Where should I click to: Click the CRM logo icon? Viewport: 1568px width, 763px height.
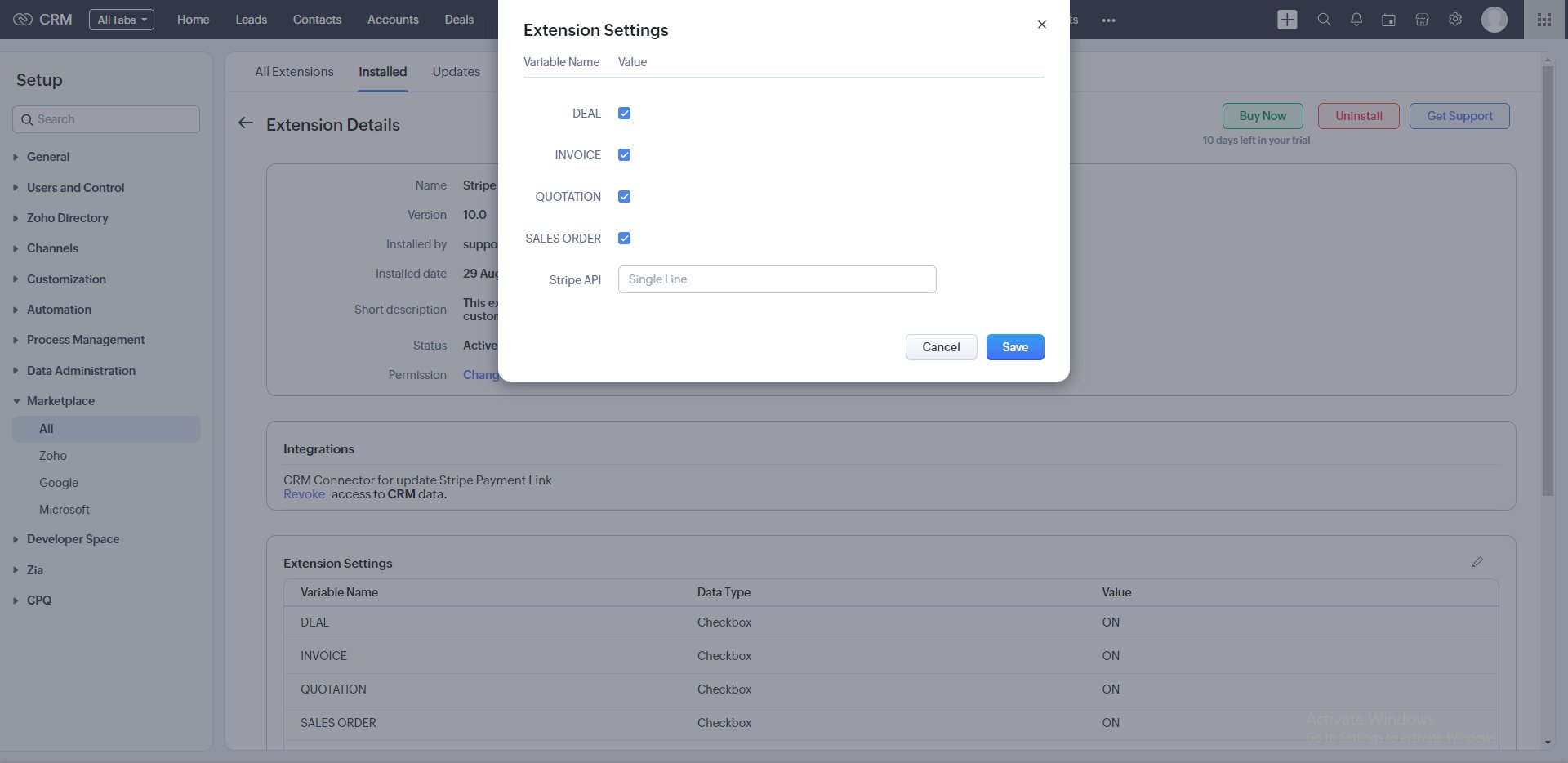(x=23, y=20)
